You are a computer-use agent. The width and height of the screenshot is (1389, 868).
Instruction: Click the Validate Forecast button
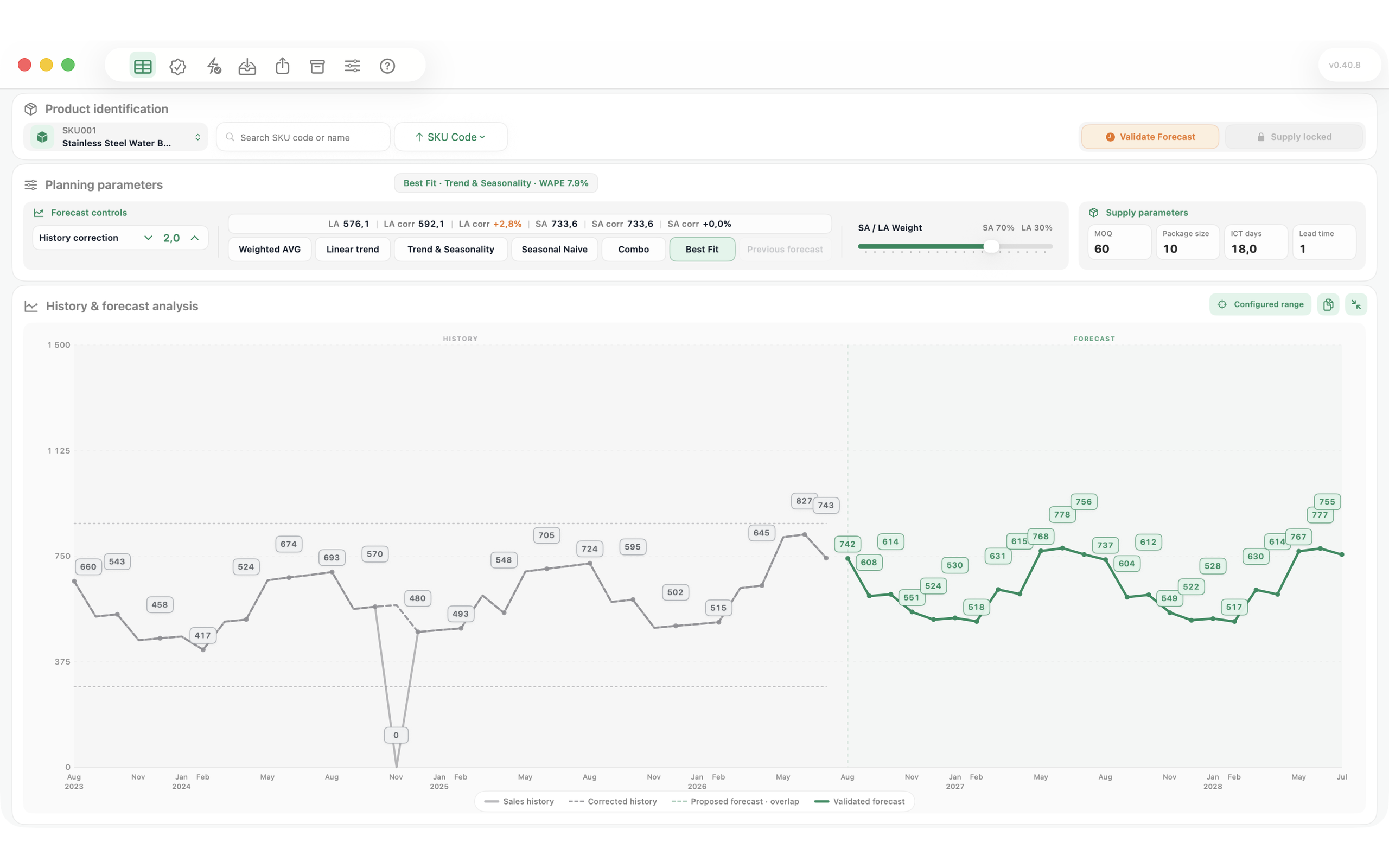(x=1150, y=137)
